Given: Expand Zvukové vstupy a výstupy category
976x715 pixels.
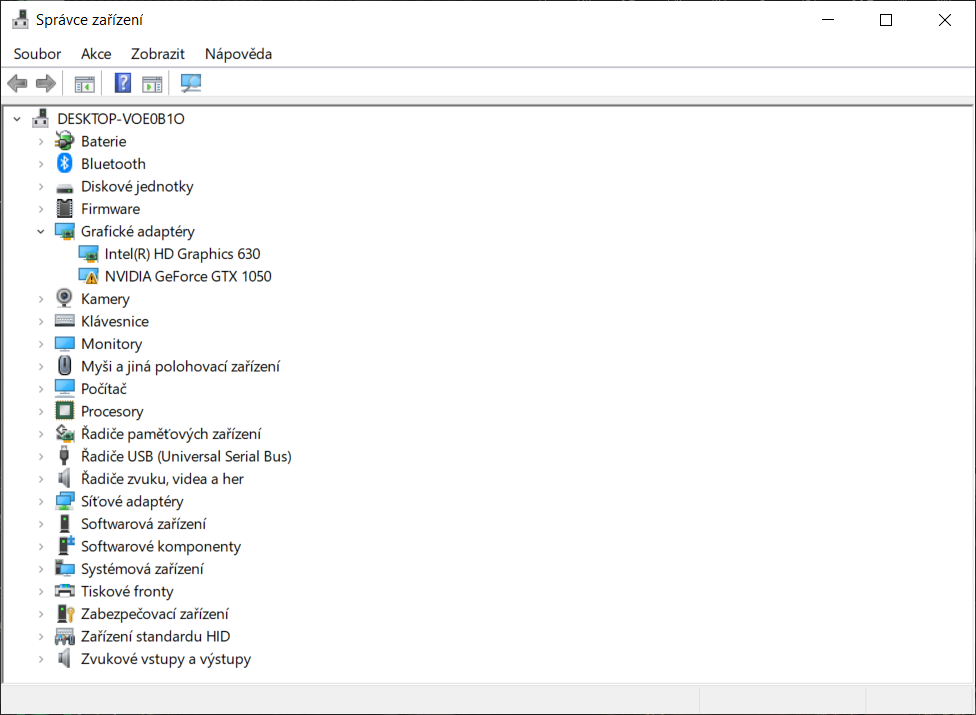Looking at the screenshot, I should [41, 659].
